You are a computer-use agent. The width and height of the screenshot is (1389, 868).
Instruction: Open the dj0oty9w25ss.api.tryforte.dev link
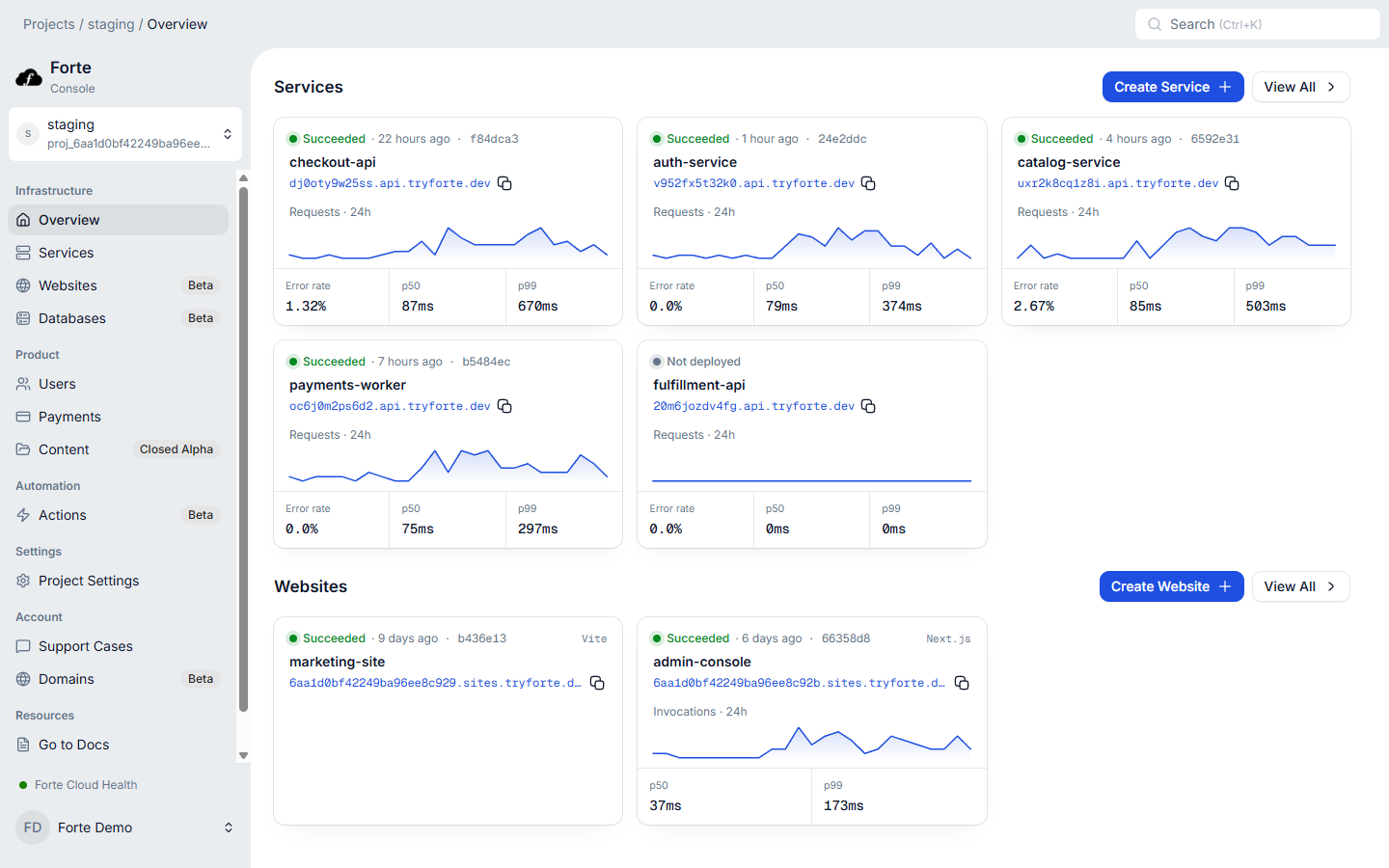[x=390, y=183]
